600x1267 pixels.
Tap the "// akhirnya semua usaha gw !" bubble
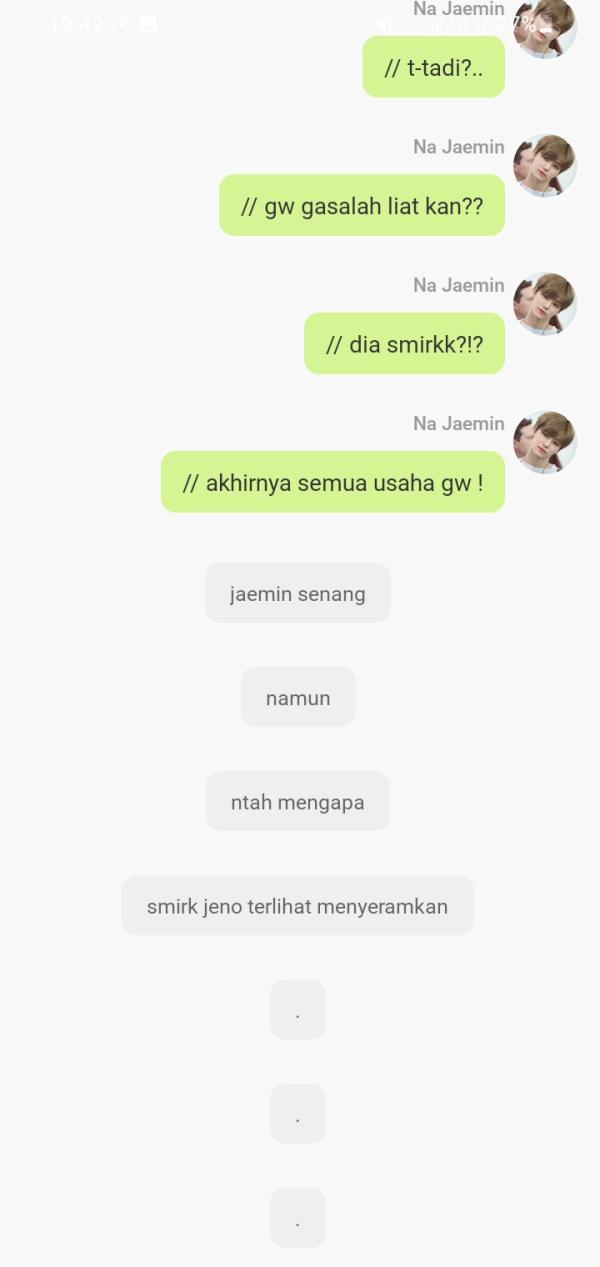click(333, 482)
